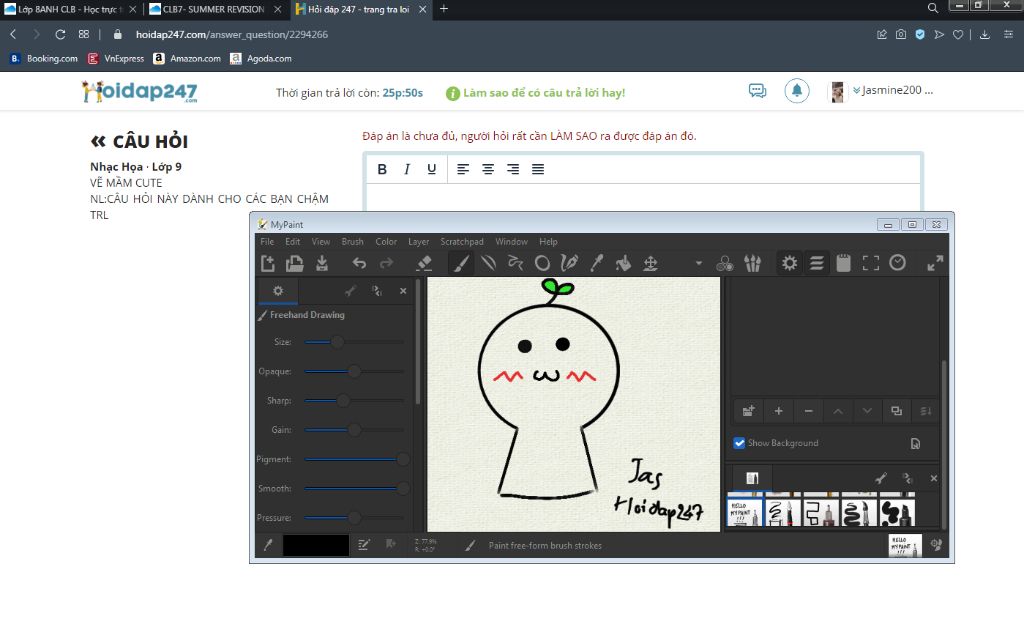Click the brush options gear tab
Image resolution: width=1024 pixels, height=627 pixels.
[278, 291]
